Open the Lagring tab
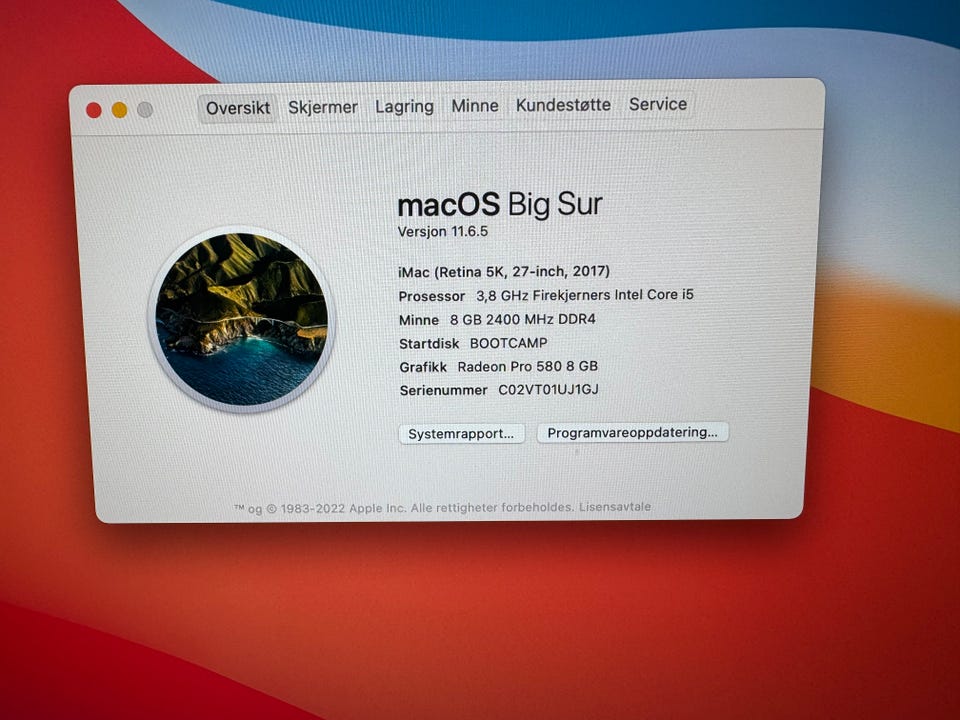The width and height of the screenshot is (960, 720). click(x=404, y=107)
